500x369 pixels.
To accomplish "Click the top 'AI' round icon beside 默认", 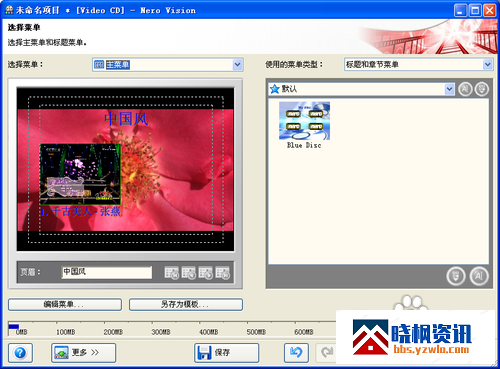I will coord(465,89).
